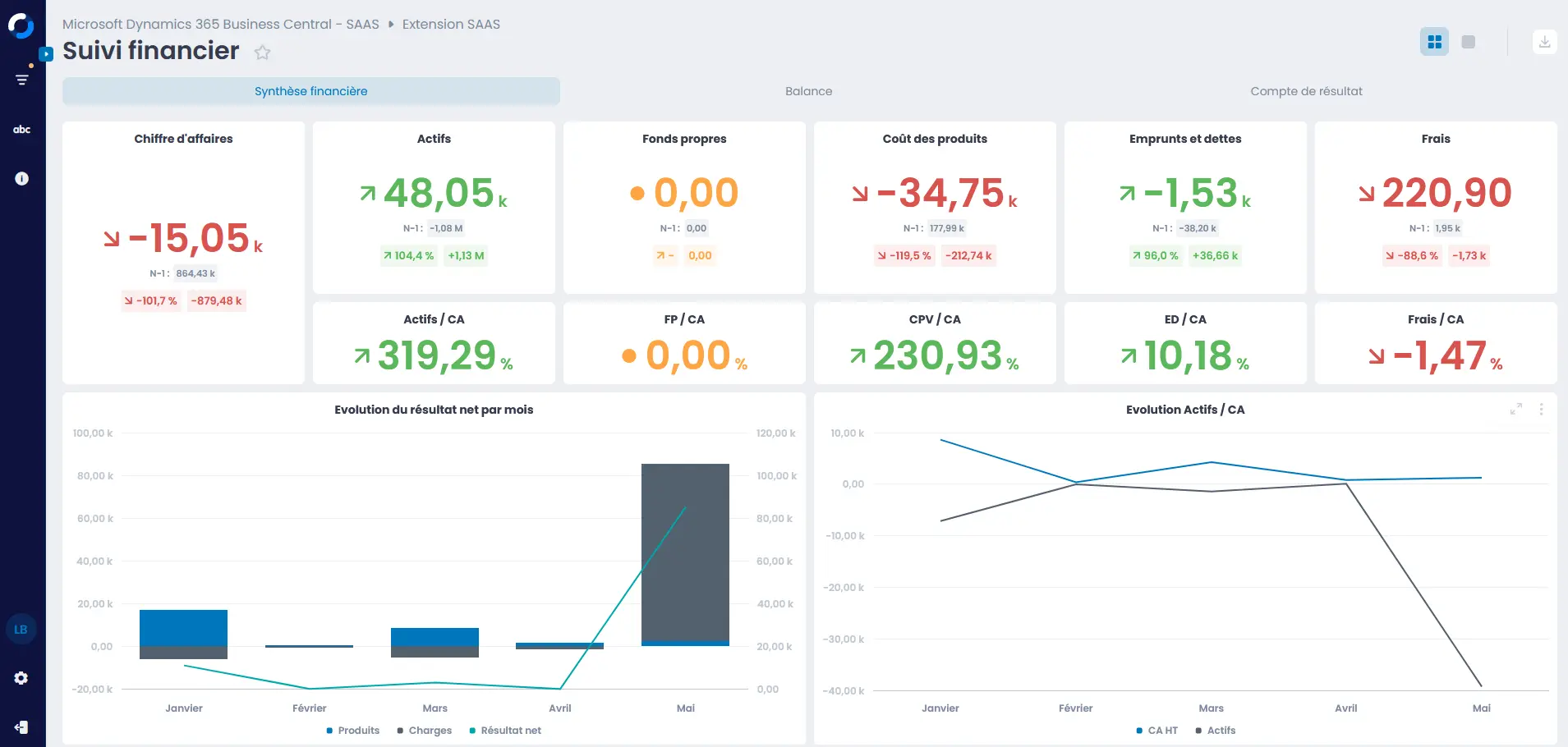
Task: Open more options on Evolution Actifs chart
Action: pos(1541,409)
